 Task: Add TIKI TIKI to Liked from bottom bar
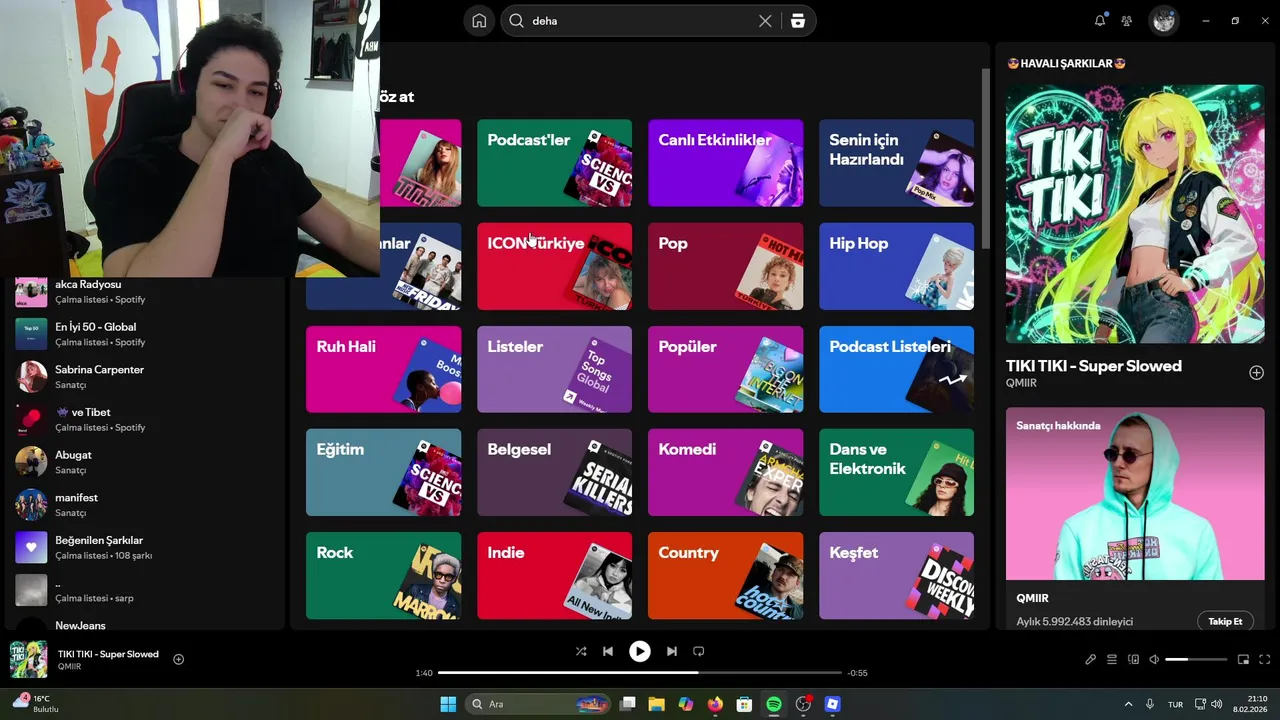click(179, 659)
